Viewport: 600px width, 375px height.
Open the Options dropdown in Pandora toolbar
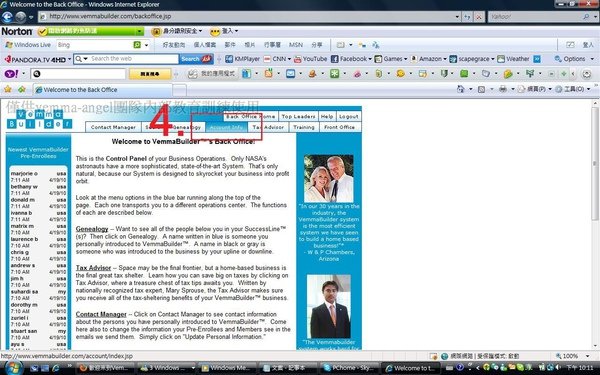(574, 59)
